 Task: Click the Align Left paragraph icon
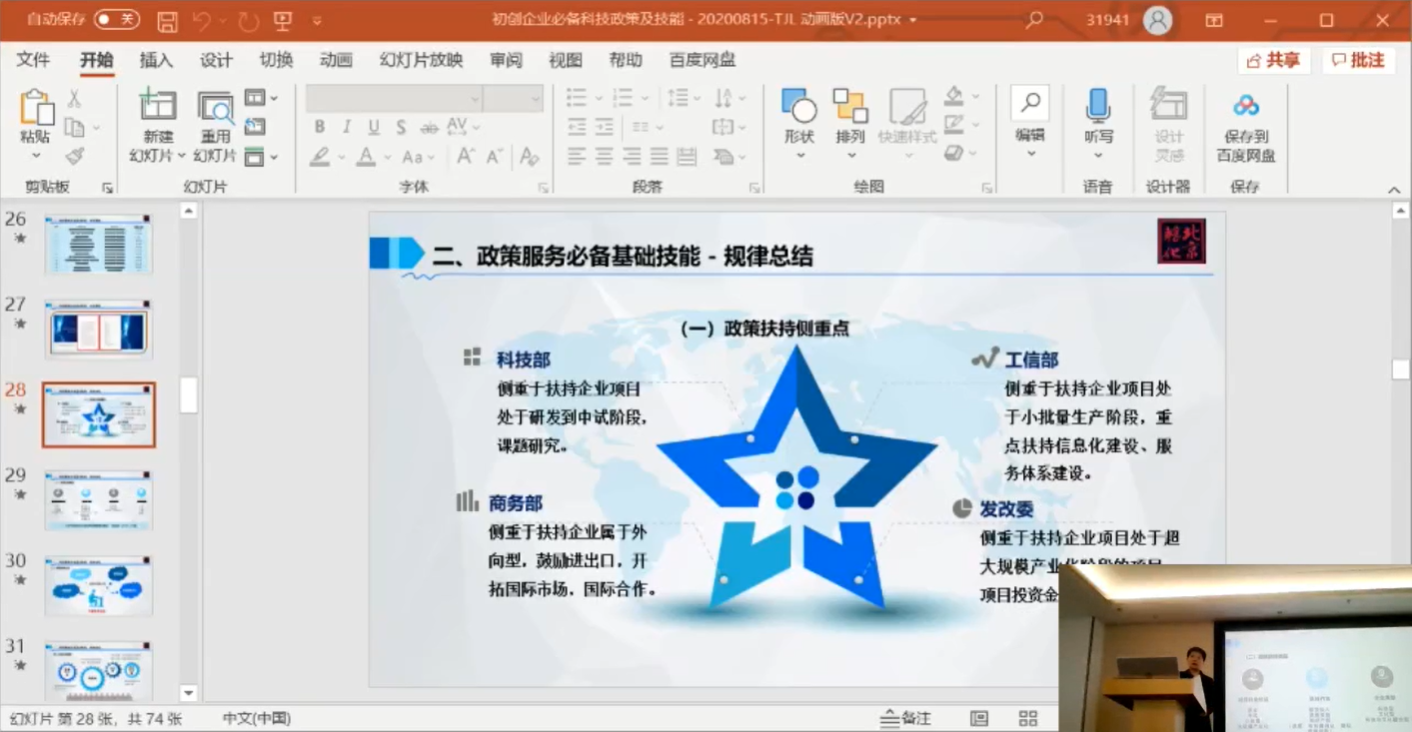pos(576,156)
